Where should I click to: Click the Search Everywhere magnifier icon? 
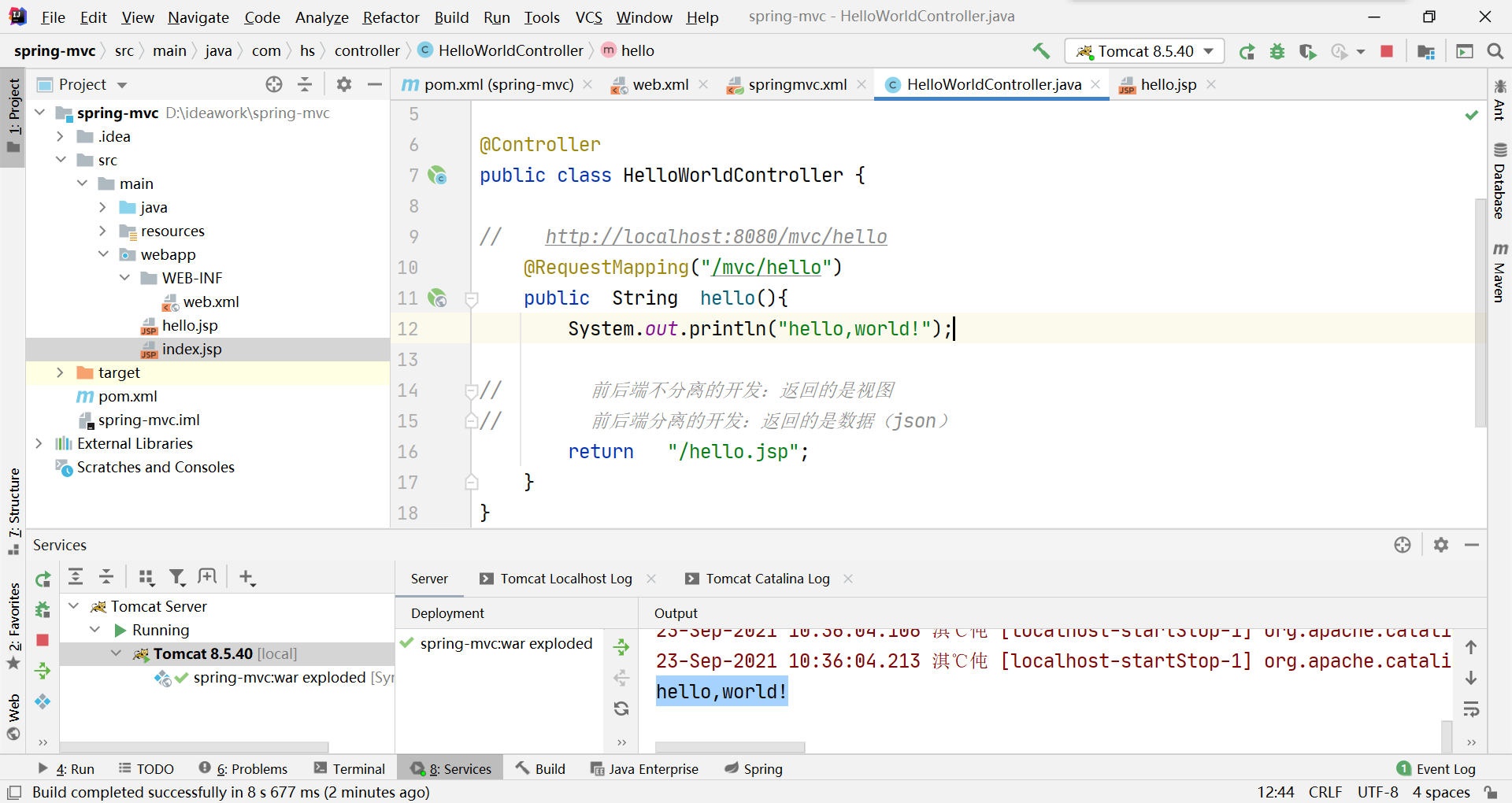[1495, 51]
